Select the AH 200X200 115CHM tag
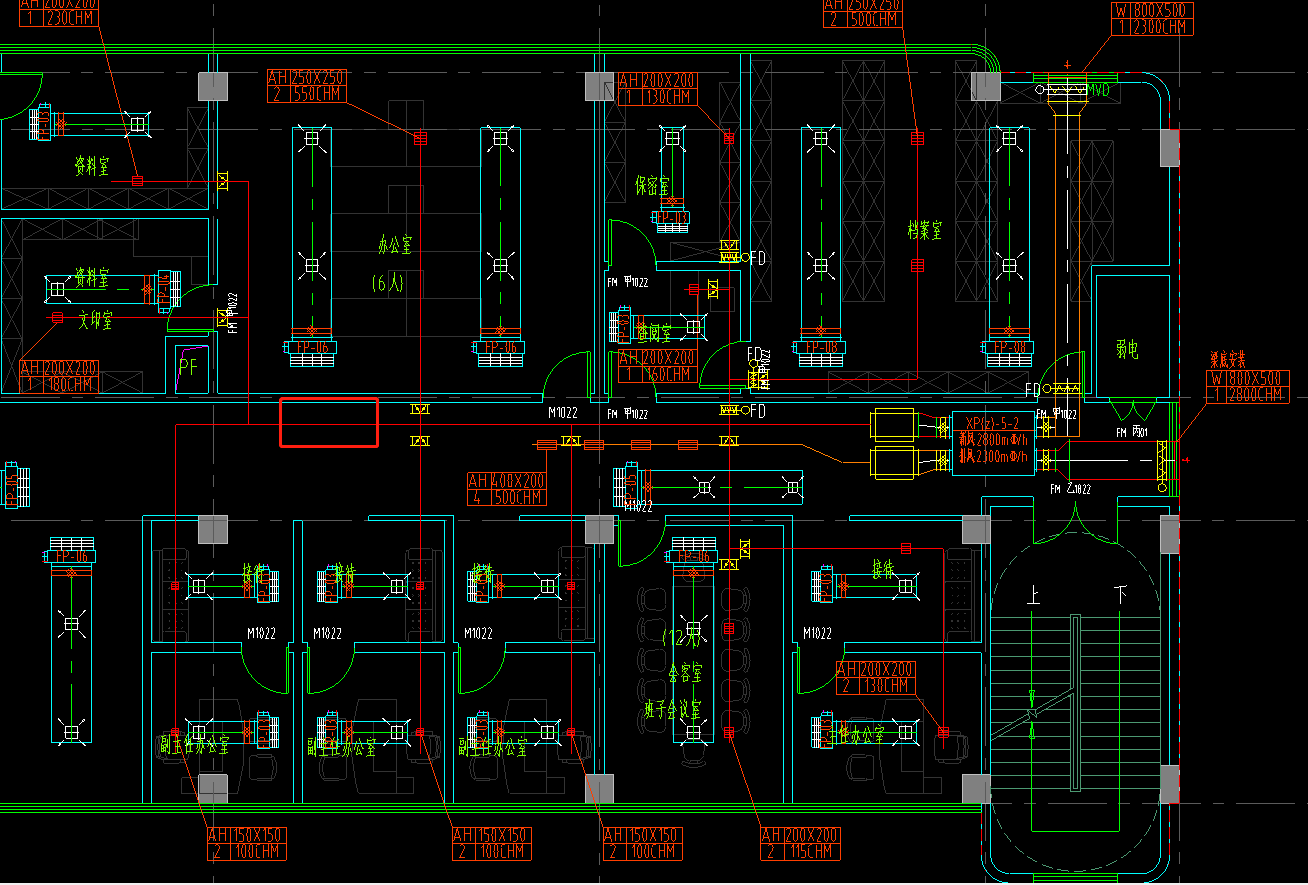This screenshot has width=1308, height=885. (x=801, y=844)
